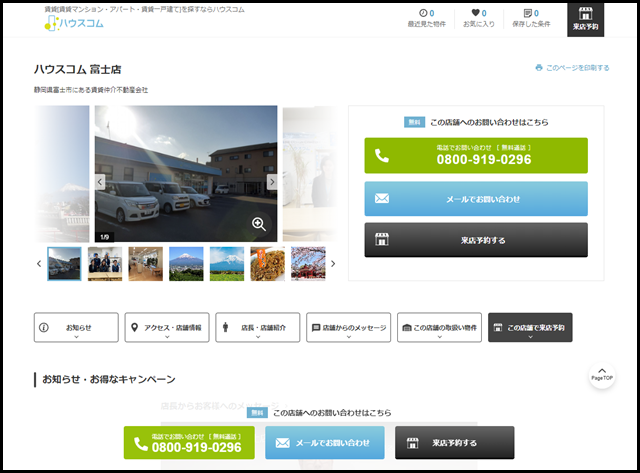Click store icon in bottom bar

[x=412, y=443]
